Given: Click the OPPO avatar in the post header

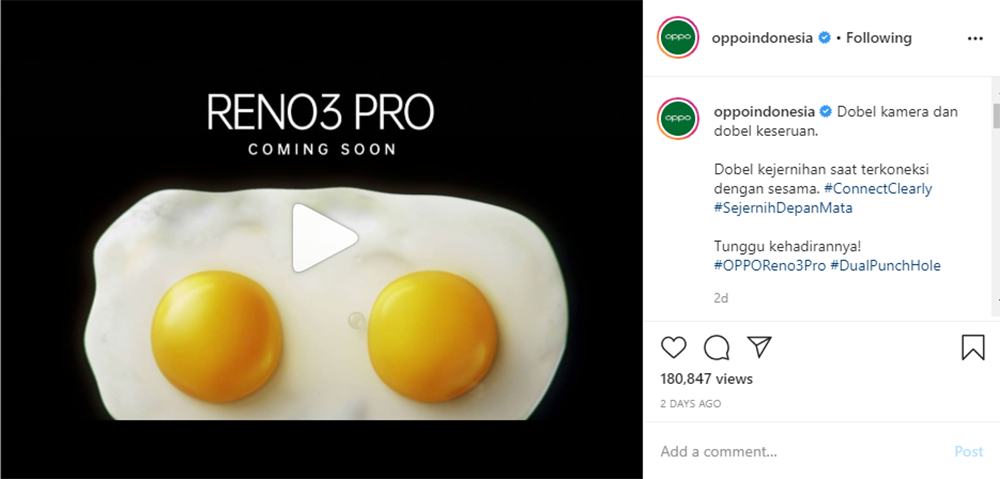Looking at the screenshot, I should [x=676, y=38].
